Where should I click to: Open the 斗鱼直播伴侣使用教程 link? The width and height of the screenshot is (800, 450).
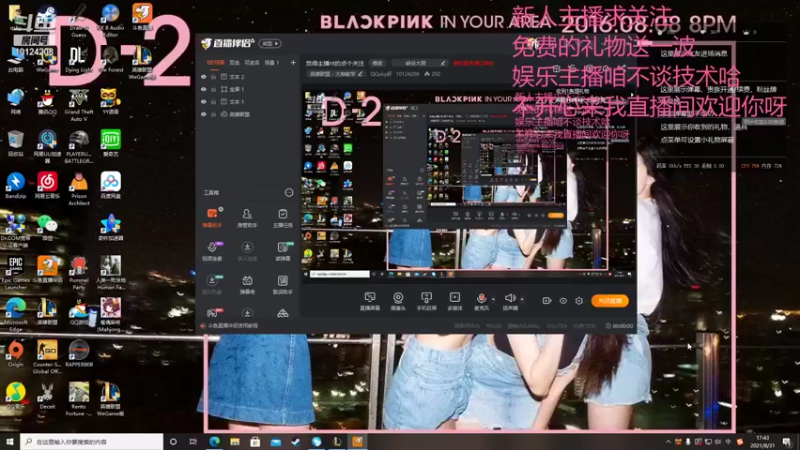pyautogui.click(x=233, y=326)
